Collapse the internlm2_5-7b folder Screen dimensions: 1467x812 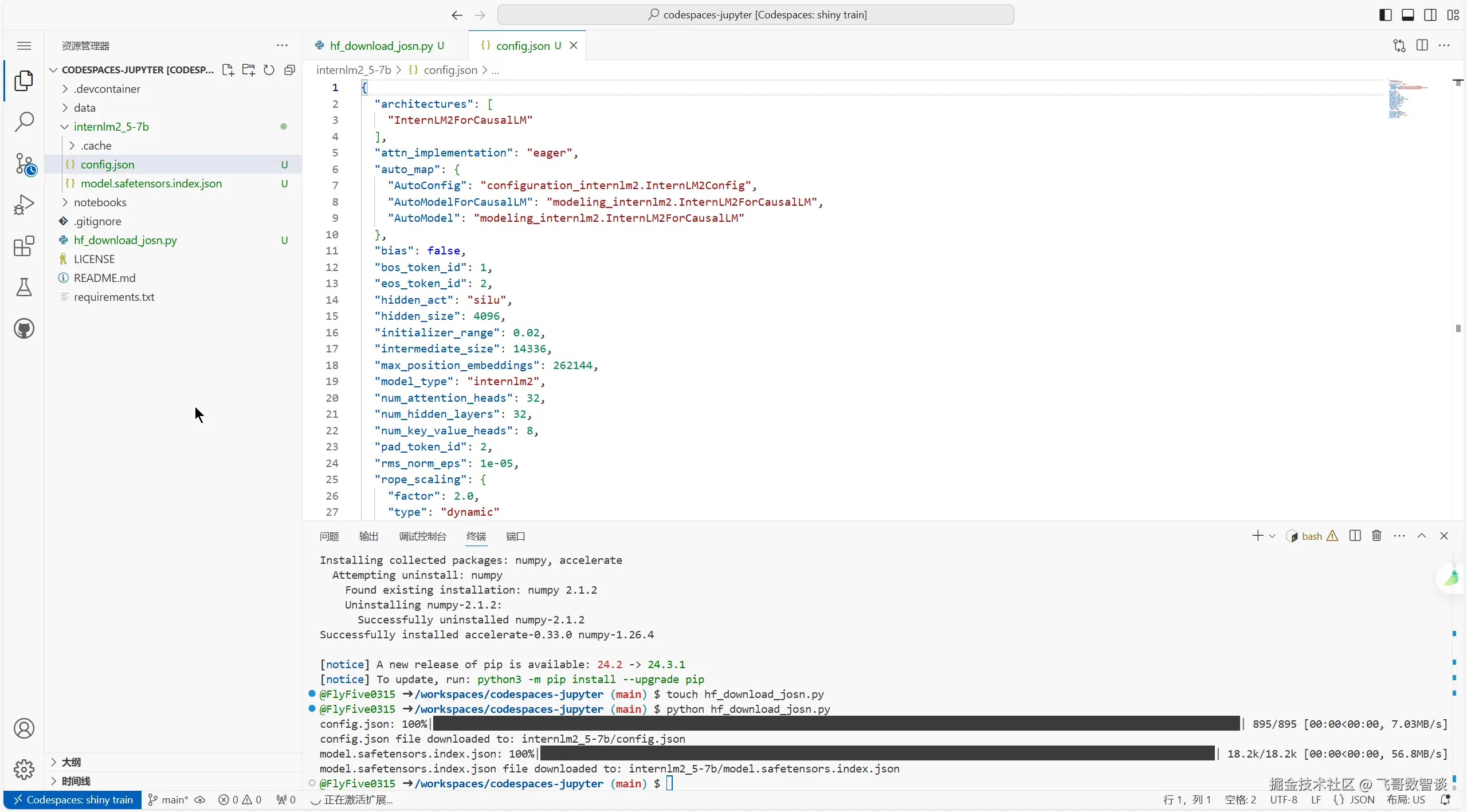(x=111, y=127)
